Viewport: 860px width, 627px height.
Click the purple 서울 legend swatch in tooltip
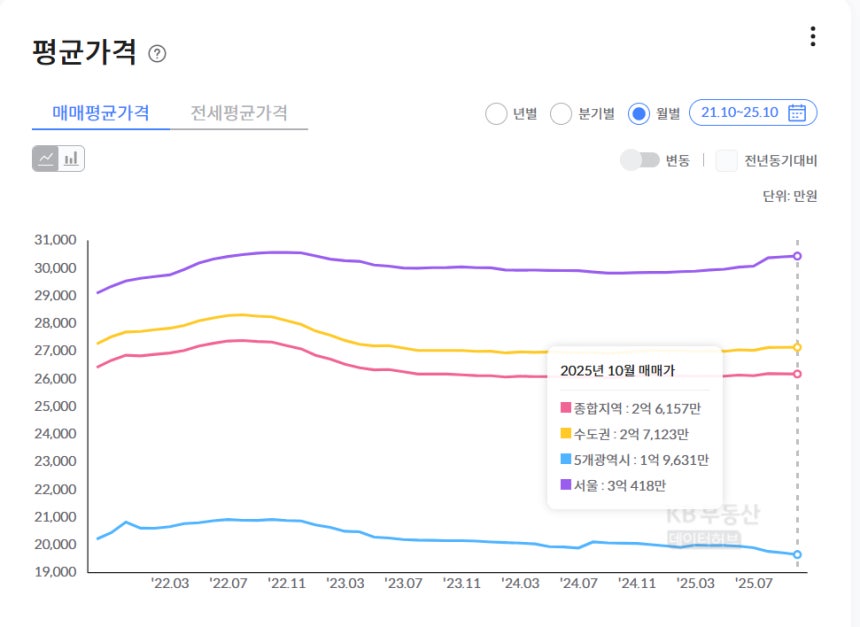565,485
